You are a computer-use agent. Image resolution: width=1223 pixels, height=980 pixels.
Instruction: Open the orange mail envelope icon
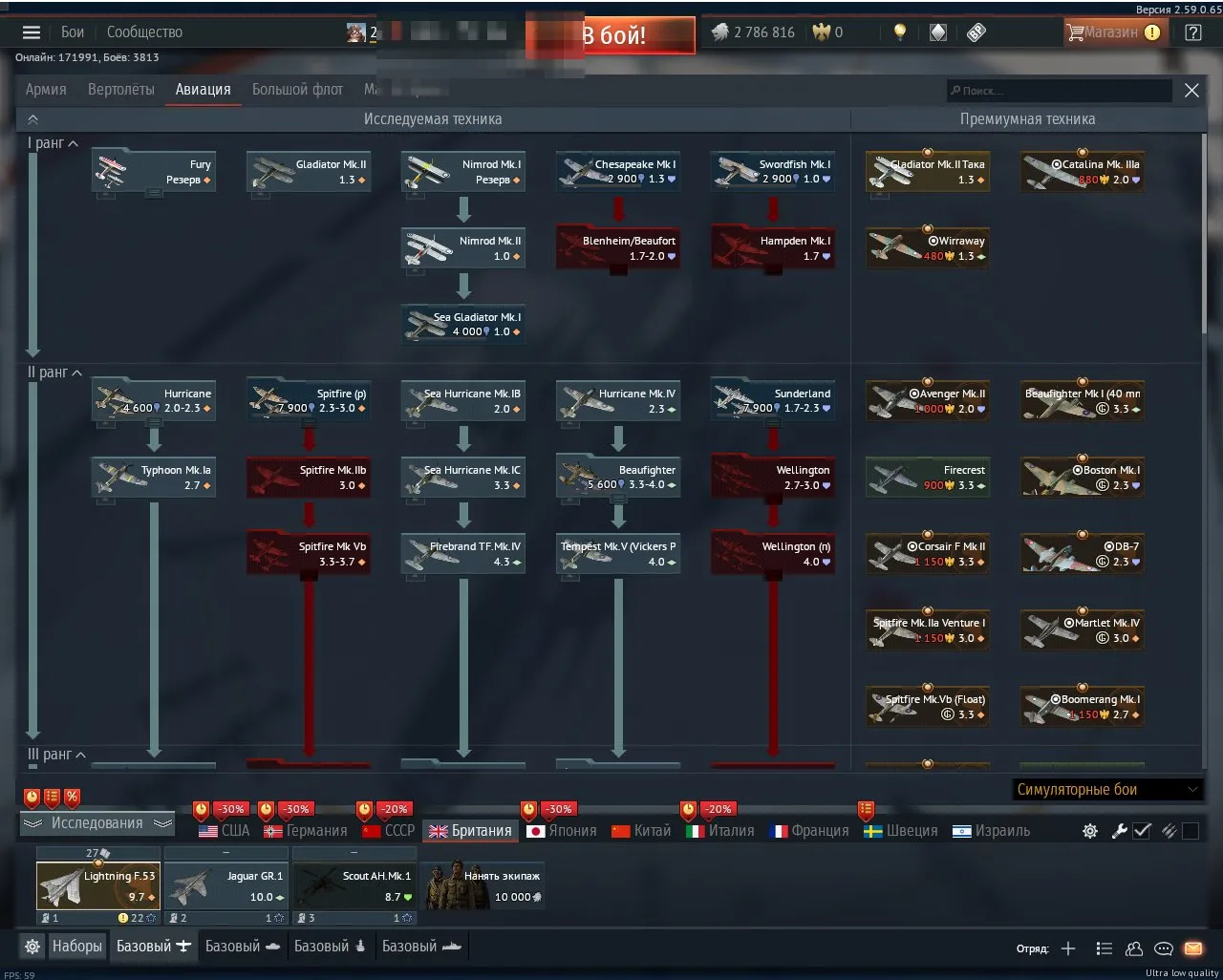pos(1193,948)
